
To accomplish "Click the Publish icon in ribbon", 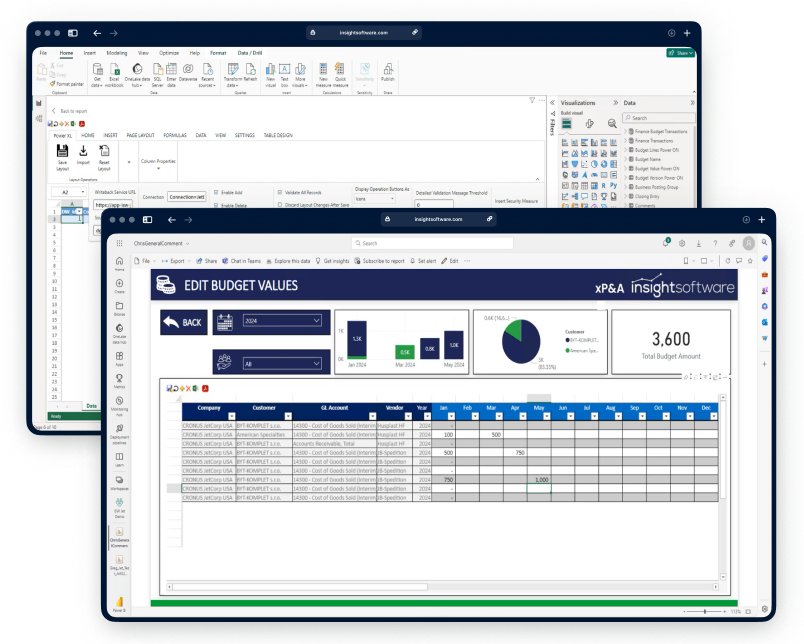I will pyautogui.click(x=387, y=73).
